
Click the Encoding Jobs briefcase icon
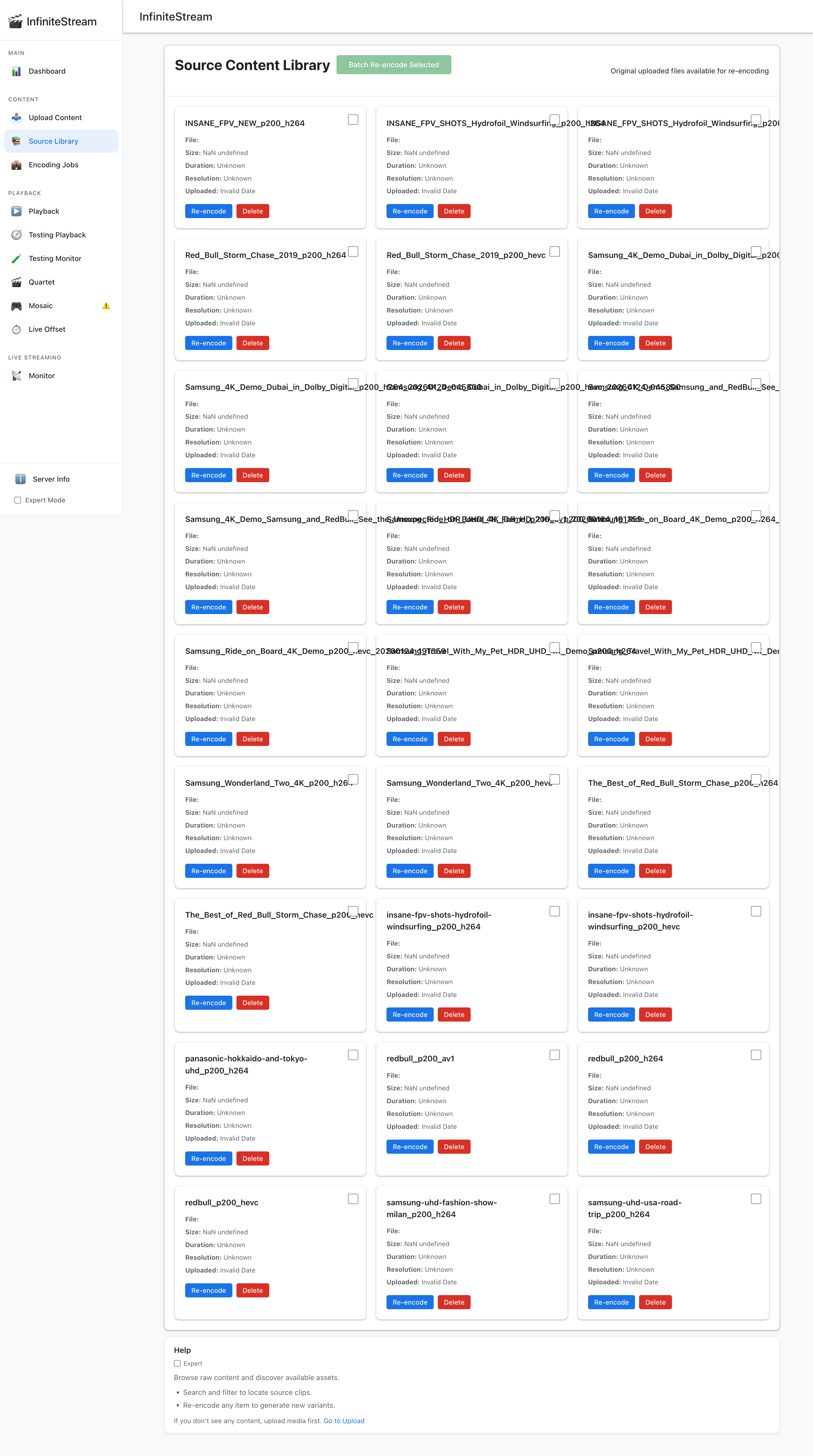tap(16, 165)
